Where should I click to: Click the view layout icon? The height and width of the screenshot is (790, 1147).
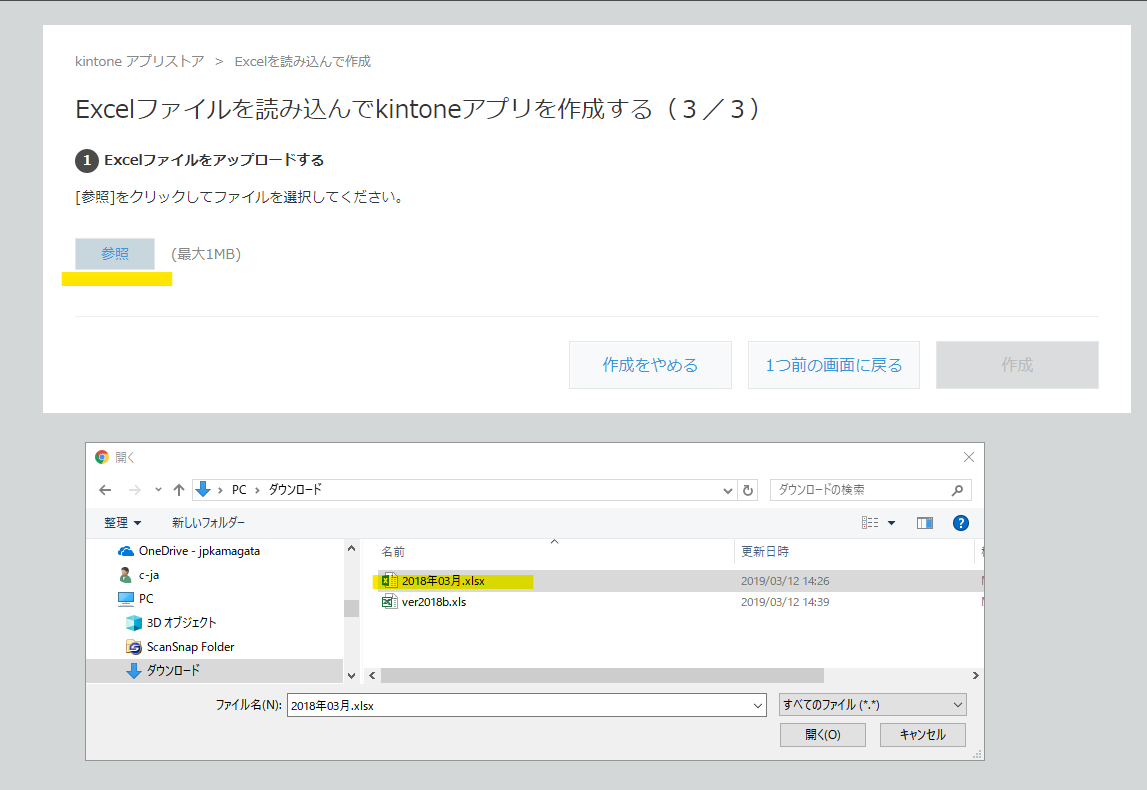(x=870, y=523)
